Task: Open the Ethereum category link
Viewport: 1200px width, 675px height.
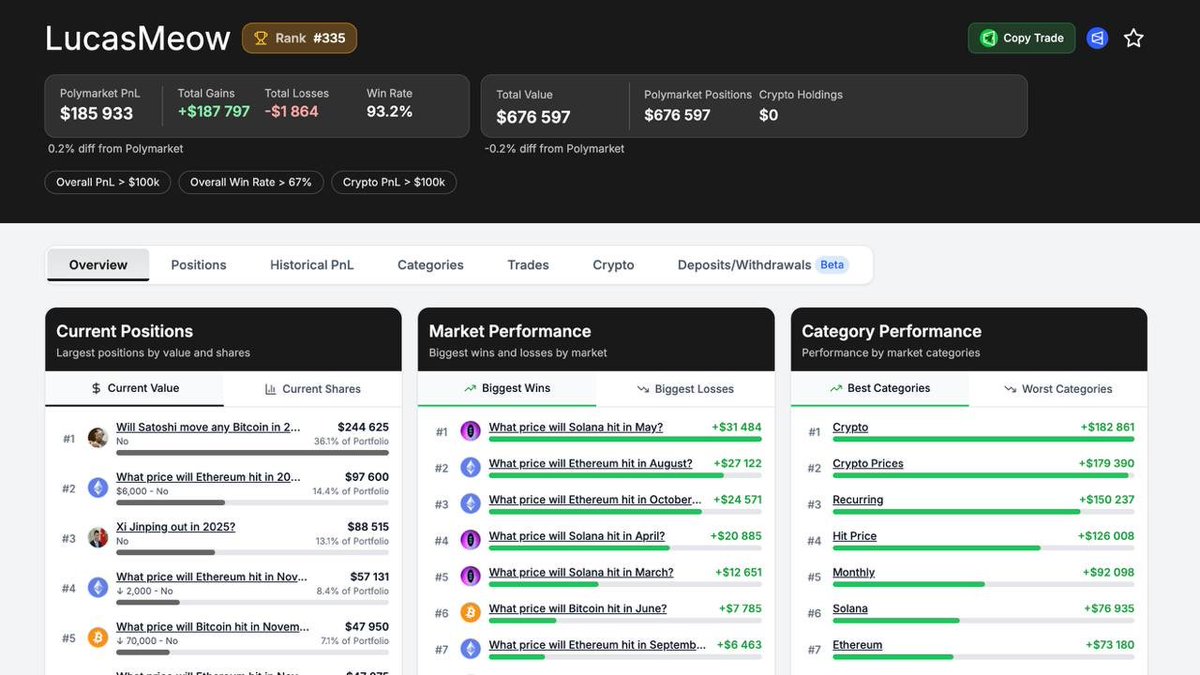Action: coord(858,646)
